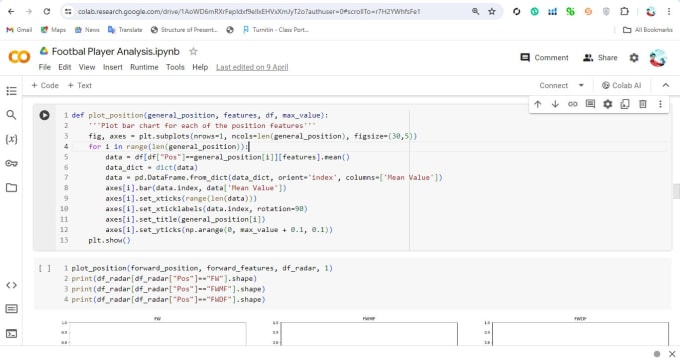This screenshot has height=361, width=680.
Task: Open code snippets panel
Action: 11,285
